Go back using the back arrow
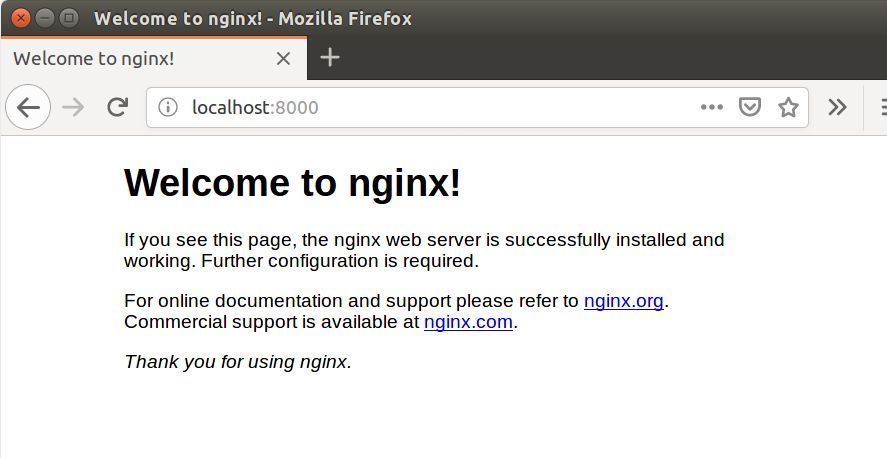887x458 pixels. 28,107
